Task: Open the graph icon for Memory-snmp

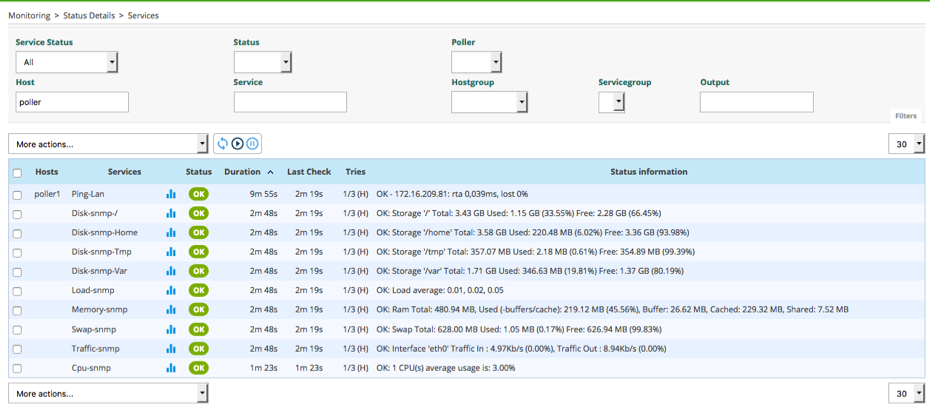Action: [171, 310]
